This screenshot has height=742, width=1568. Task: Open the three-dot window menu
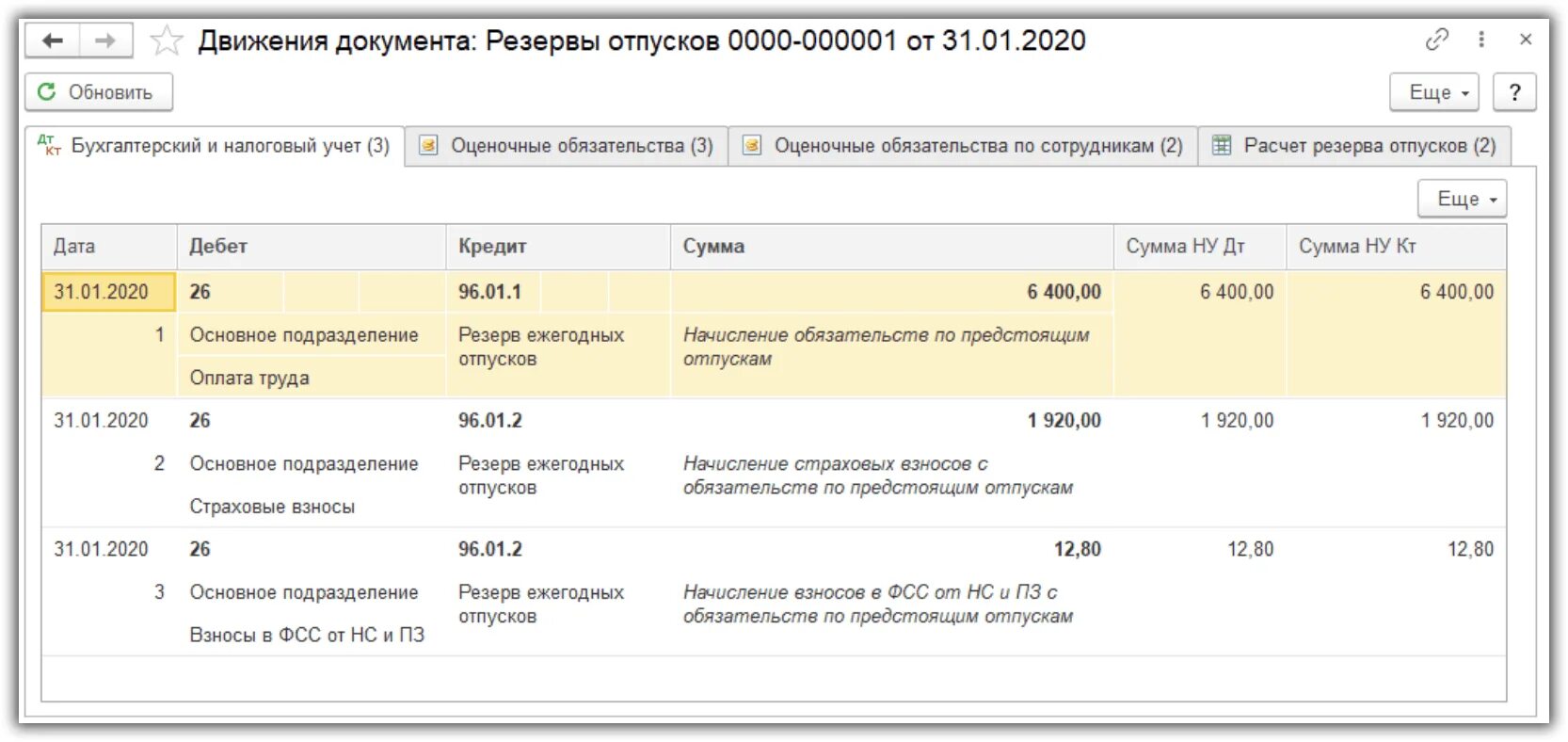pos(1481,40)
